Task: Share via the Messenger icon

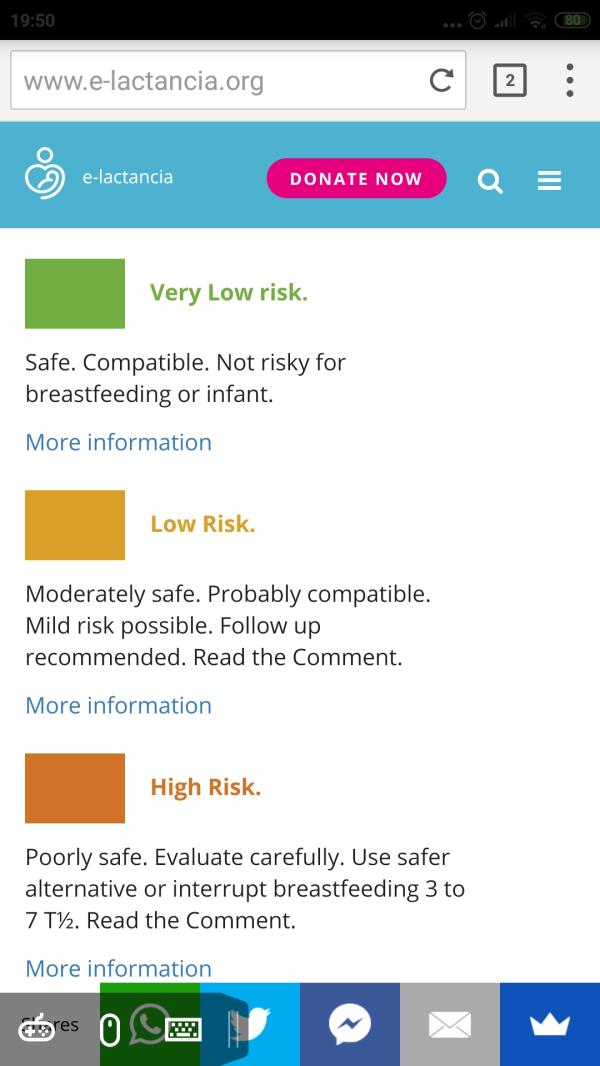Action: click(x=350, y=1024)
